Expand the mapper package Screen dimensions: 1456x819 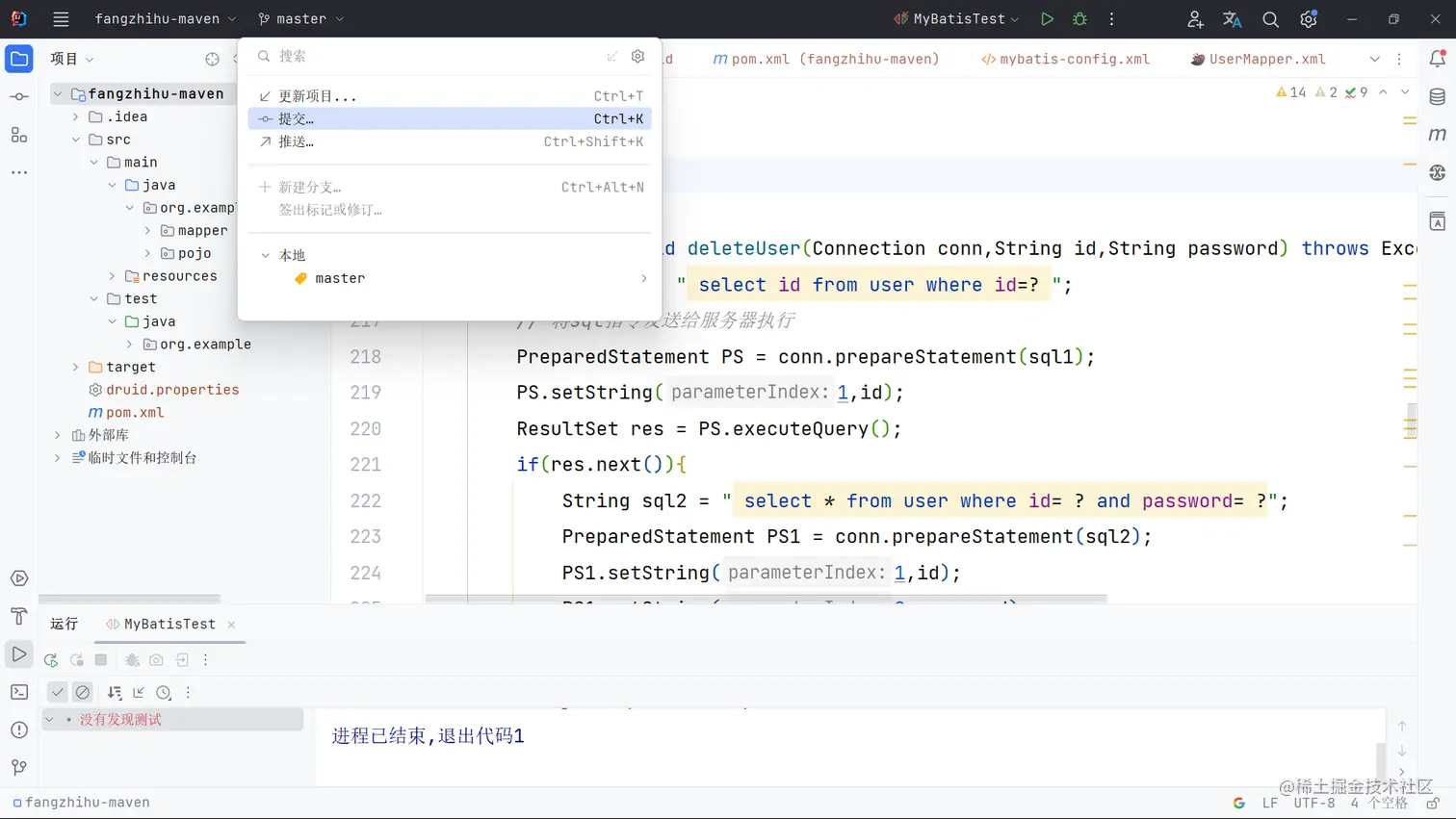point(147,231)
